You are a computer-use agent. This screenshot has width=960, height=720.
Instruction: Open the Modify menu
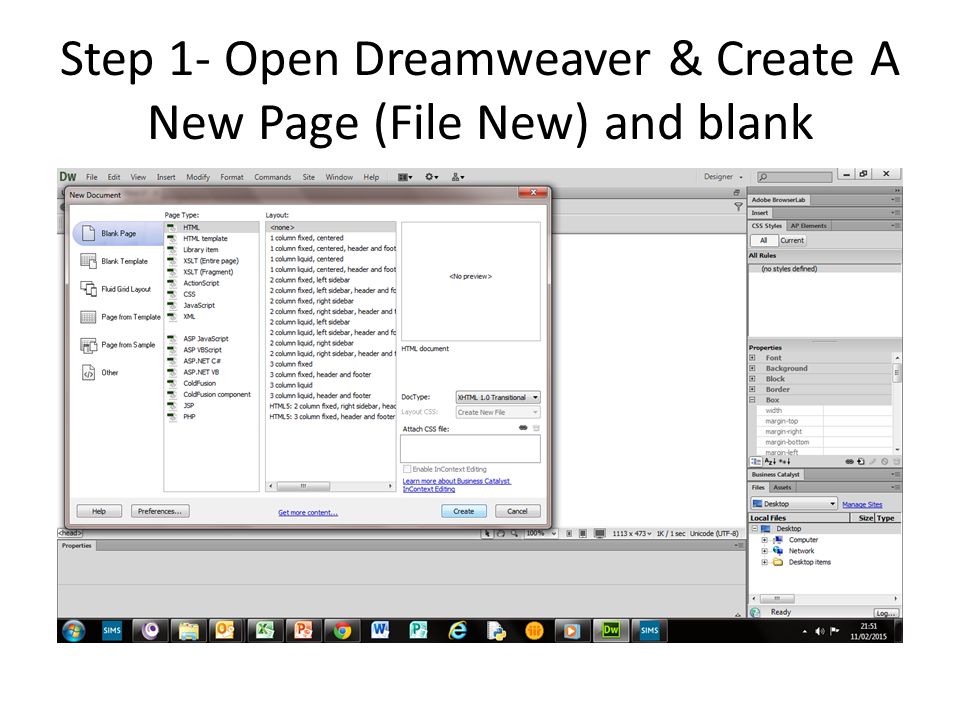pyautogui.click(x=198, y=177)
